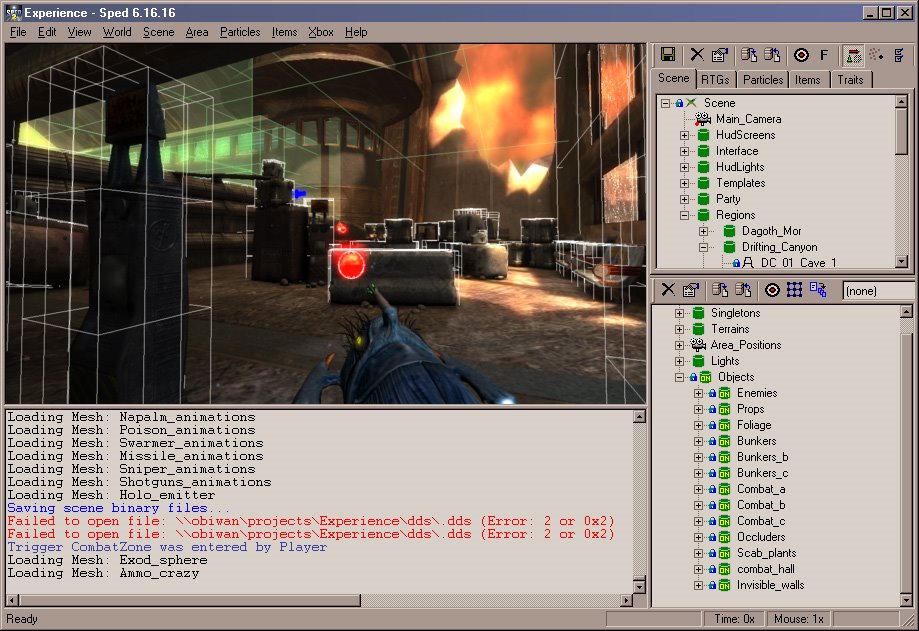Screen dimensions: 919x631
Task: Open the Particles menu in menu bar
Action: [x=239, y=32]
